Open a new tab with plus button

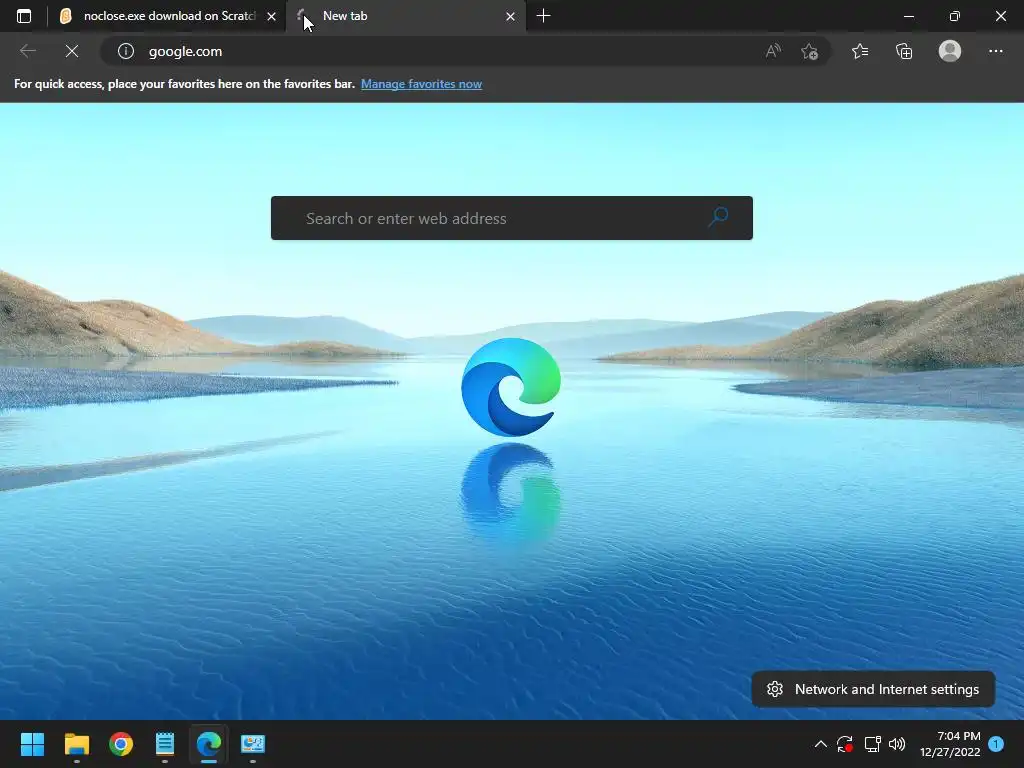point(543,16)
